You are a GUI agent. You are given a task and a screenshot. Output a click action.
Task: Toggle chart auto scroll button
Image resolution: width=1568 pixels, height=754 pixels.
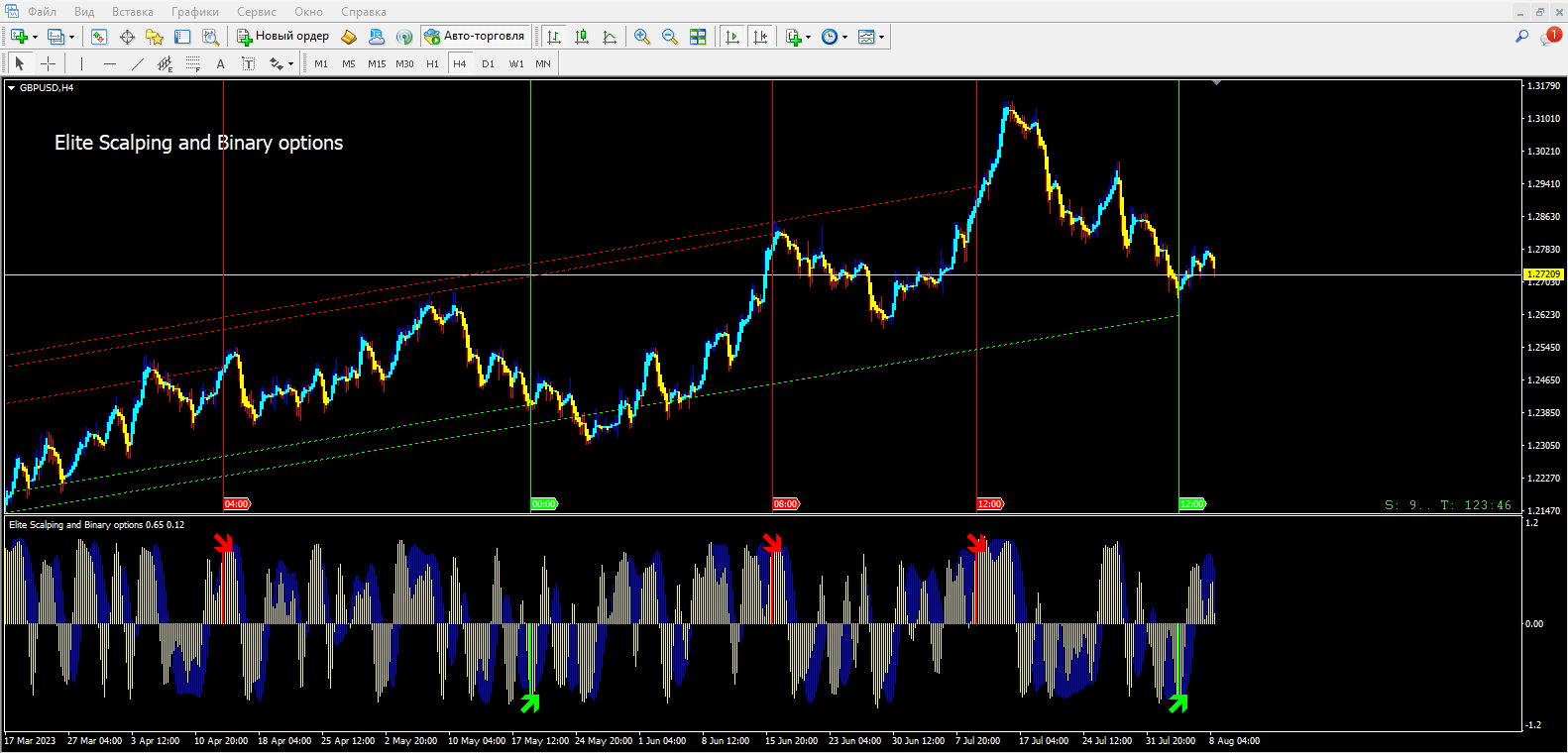click(732, 37)
